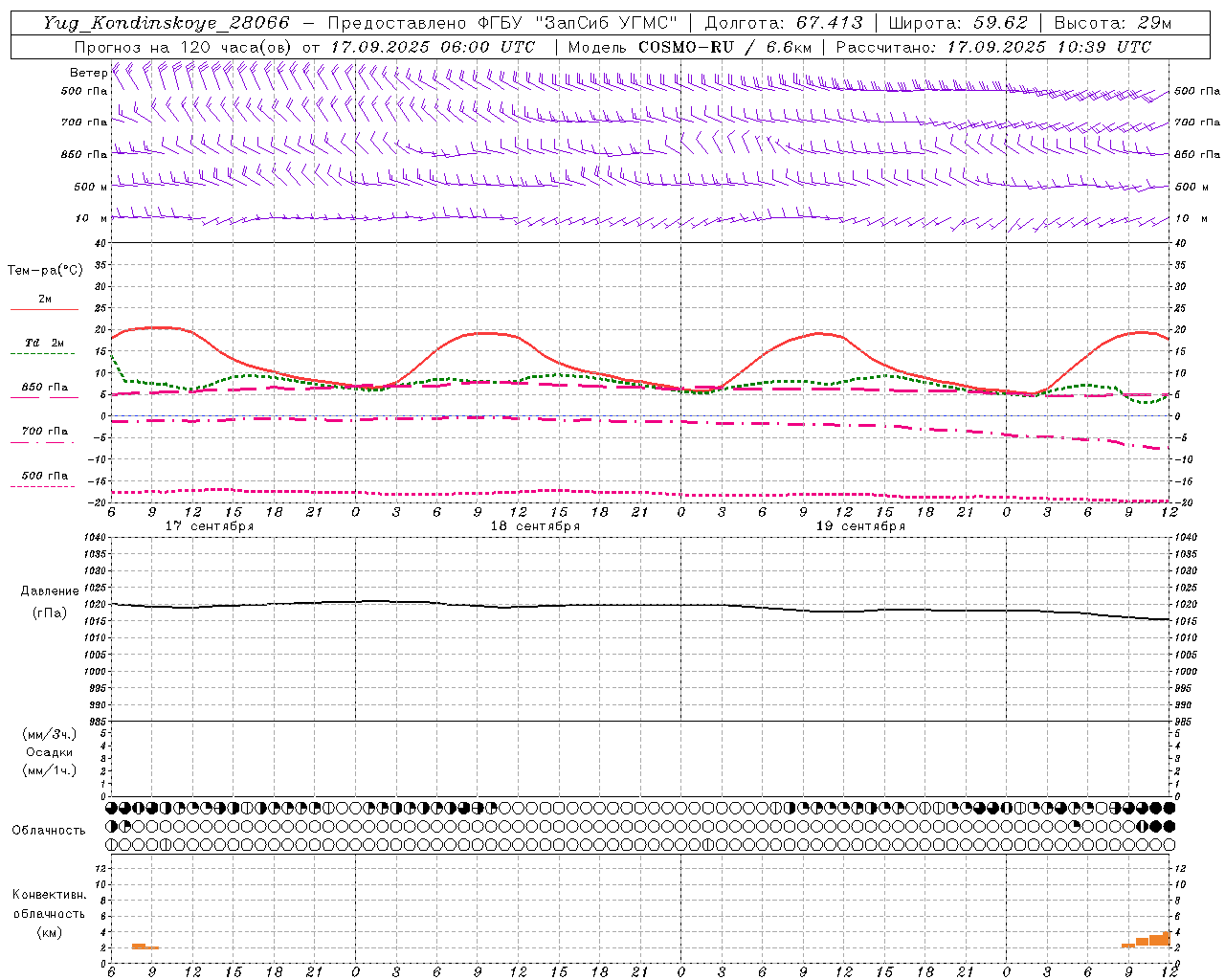1225x980 pixels.
Task: Click the 17 сентября date label
Action: coord(210,526)
